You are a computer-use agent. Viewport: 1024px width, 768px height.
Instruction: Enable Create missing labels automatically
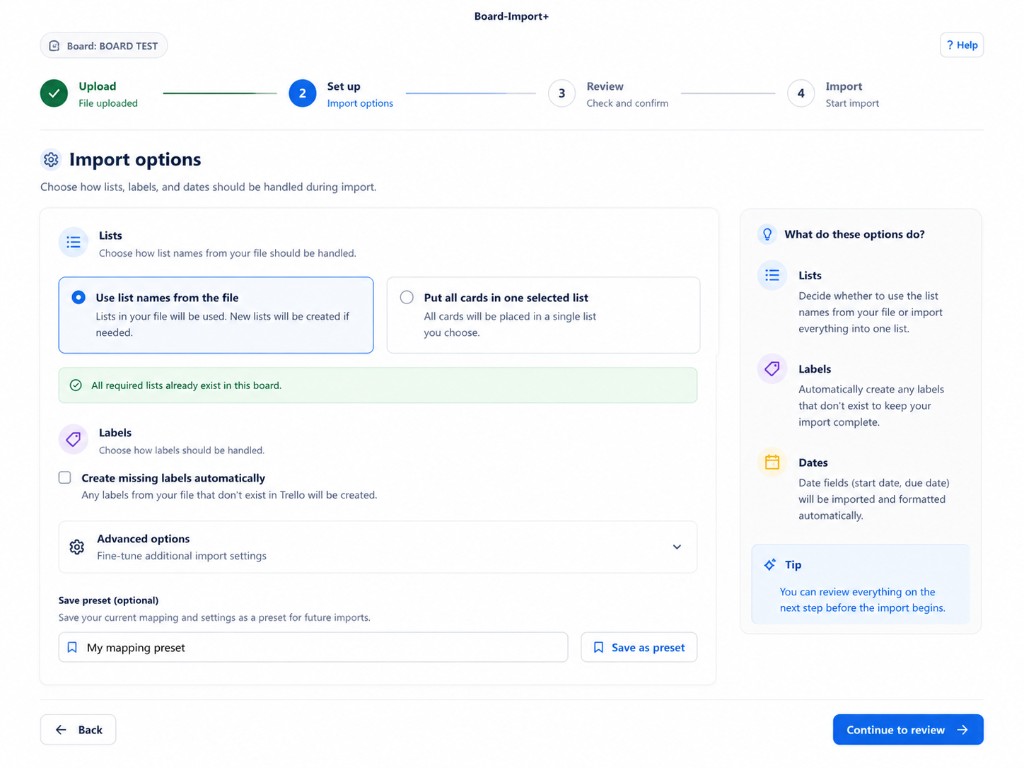[x=65, y=478]
